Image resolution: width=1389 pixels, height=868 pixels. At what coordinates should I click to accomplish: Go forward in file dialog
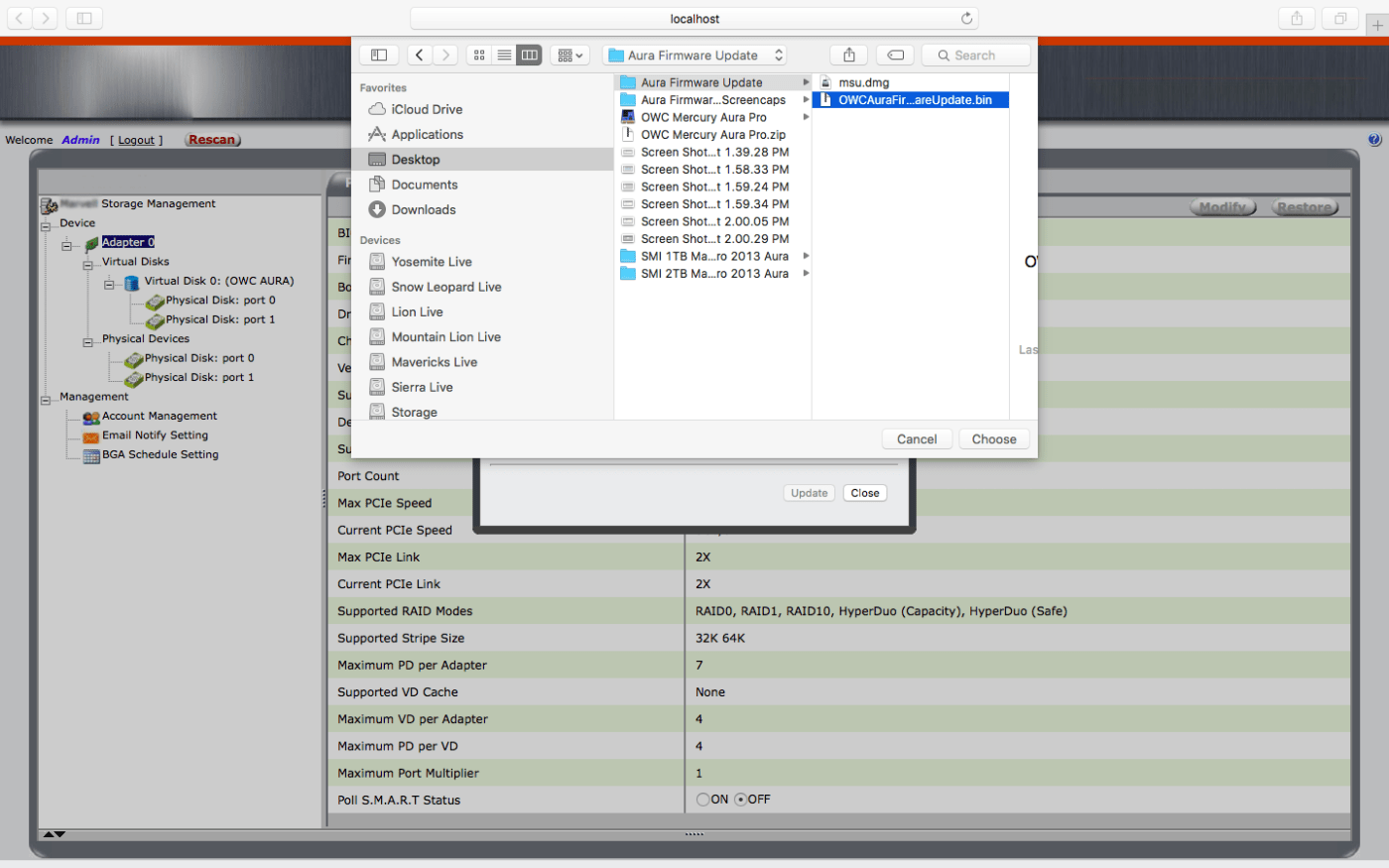pyautogui.click(x=445, y=56)
